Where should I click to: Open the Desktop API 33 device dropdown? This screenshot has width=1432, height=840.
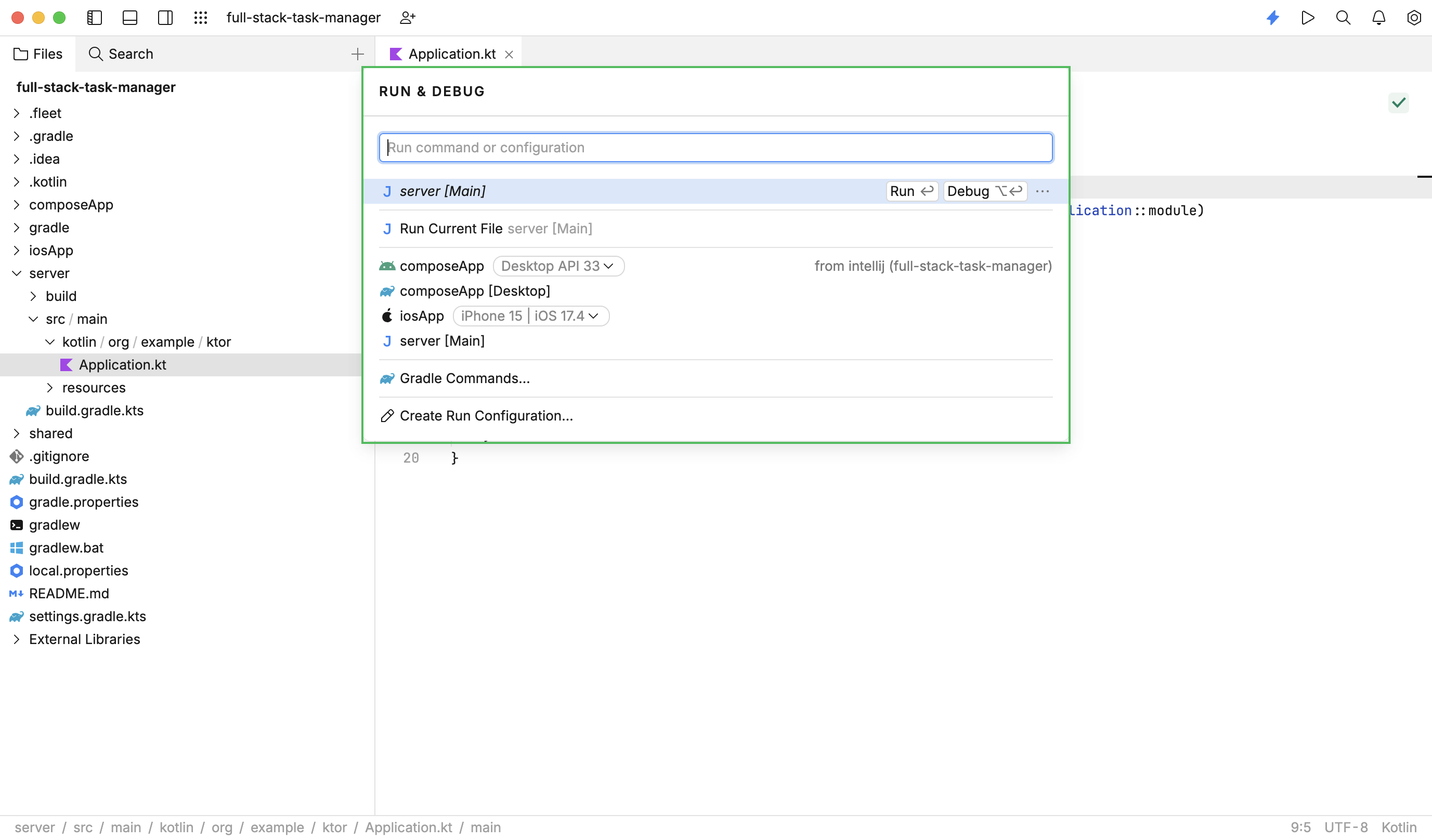tap(558, 266)
